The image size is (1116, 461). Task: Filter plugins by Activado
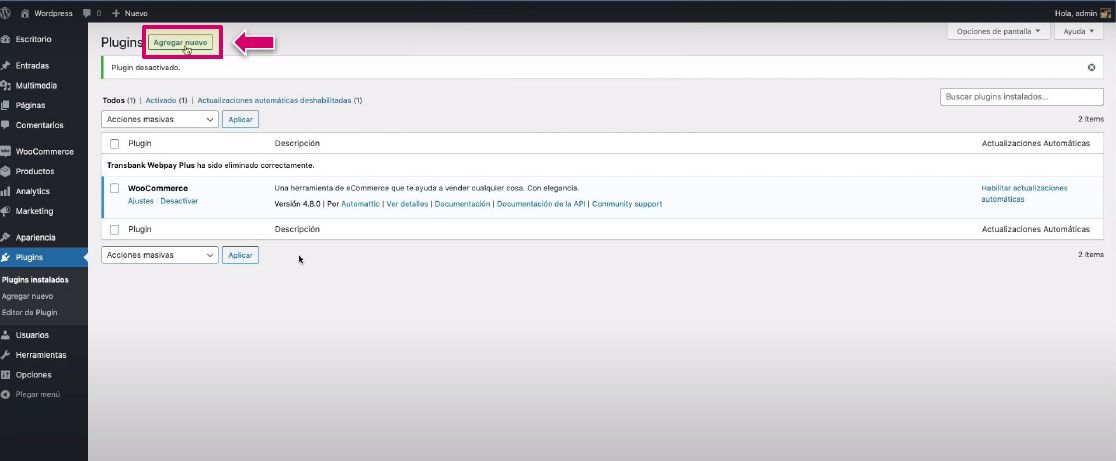161,100
